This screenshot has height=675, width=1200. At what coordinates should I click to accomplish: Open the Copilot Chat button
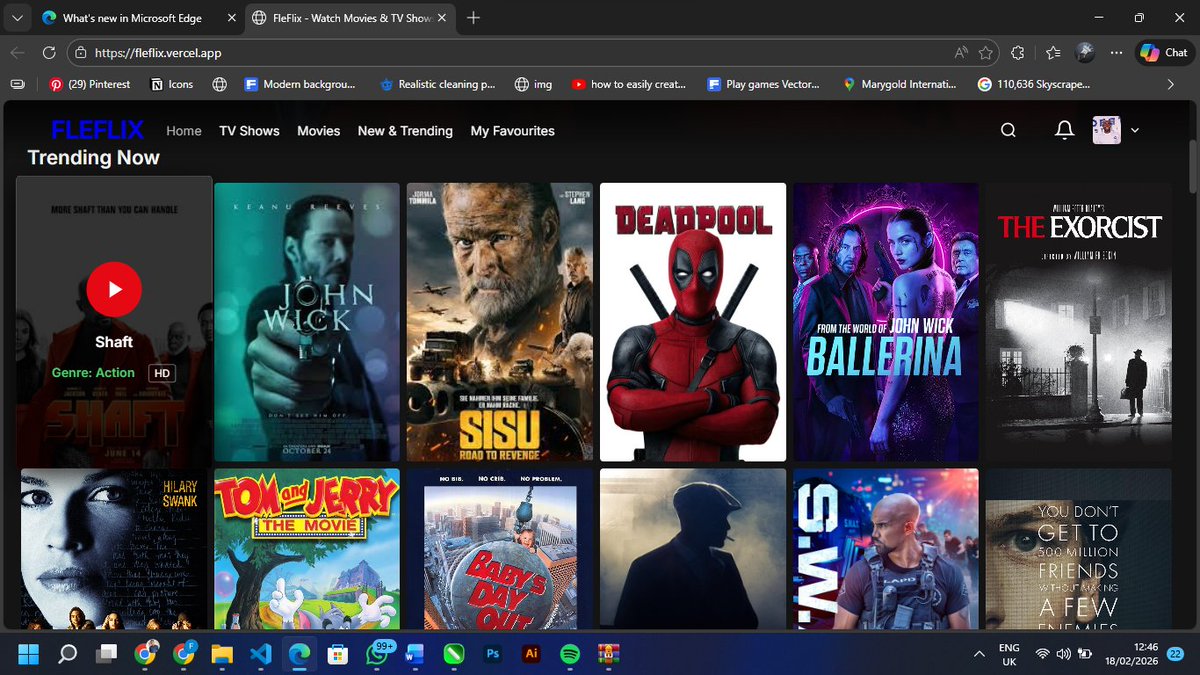point(1163,53)
